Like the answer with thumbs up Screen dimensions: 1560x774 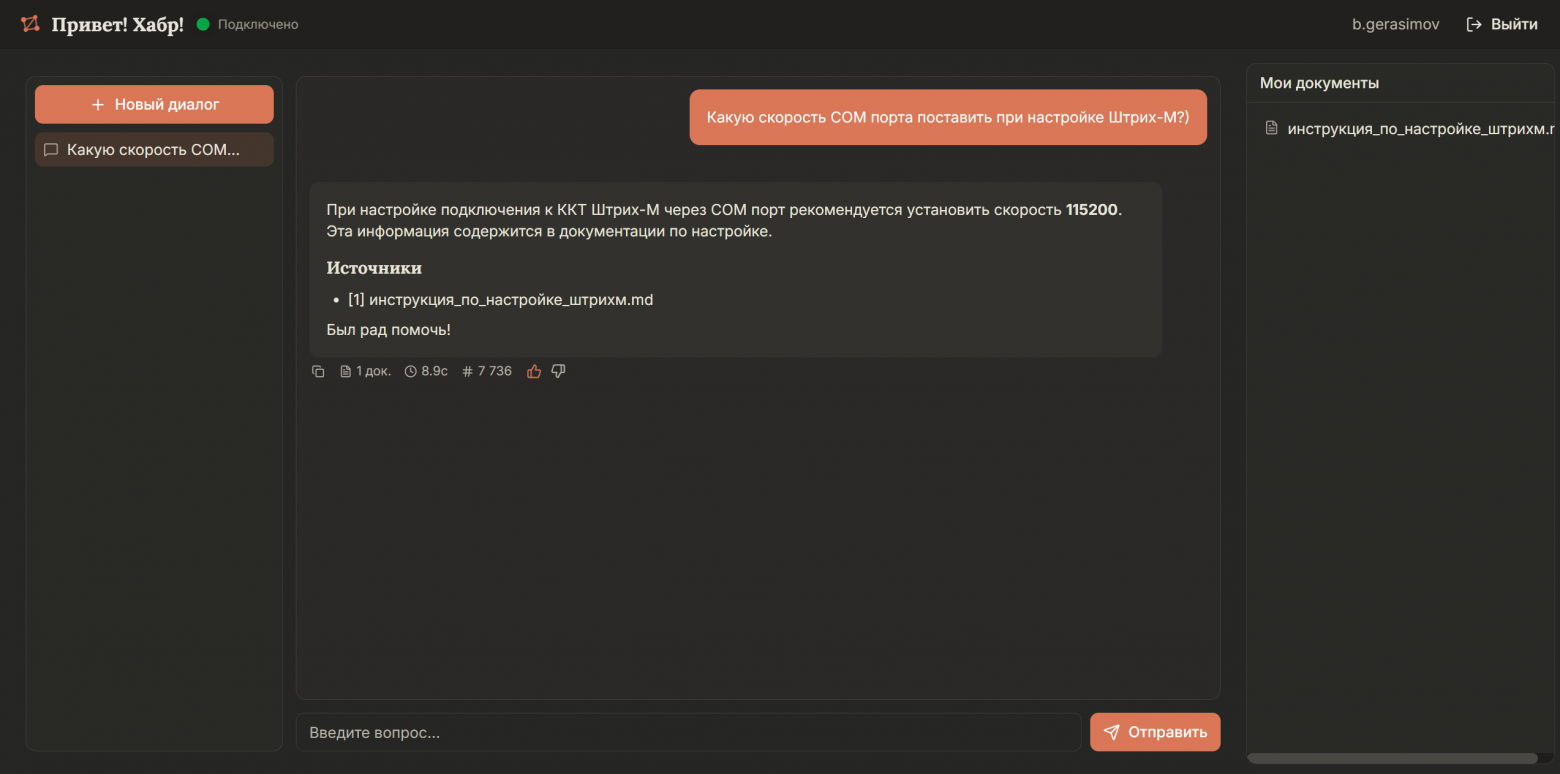click(x=534, y=371)
